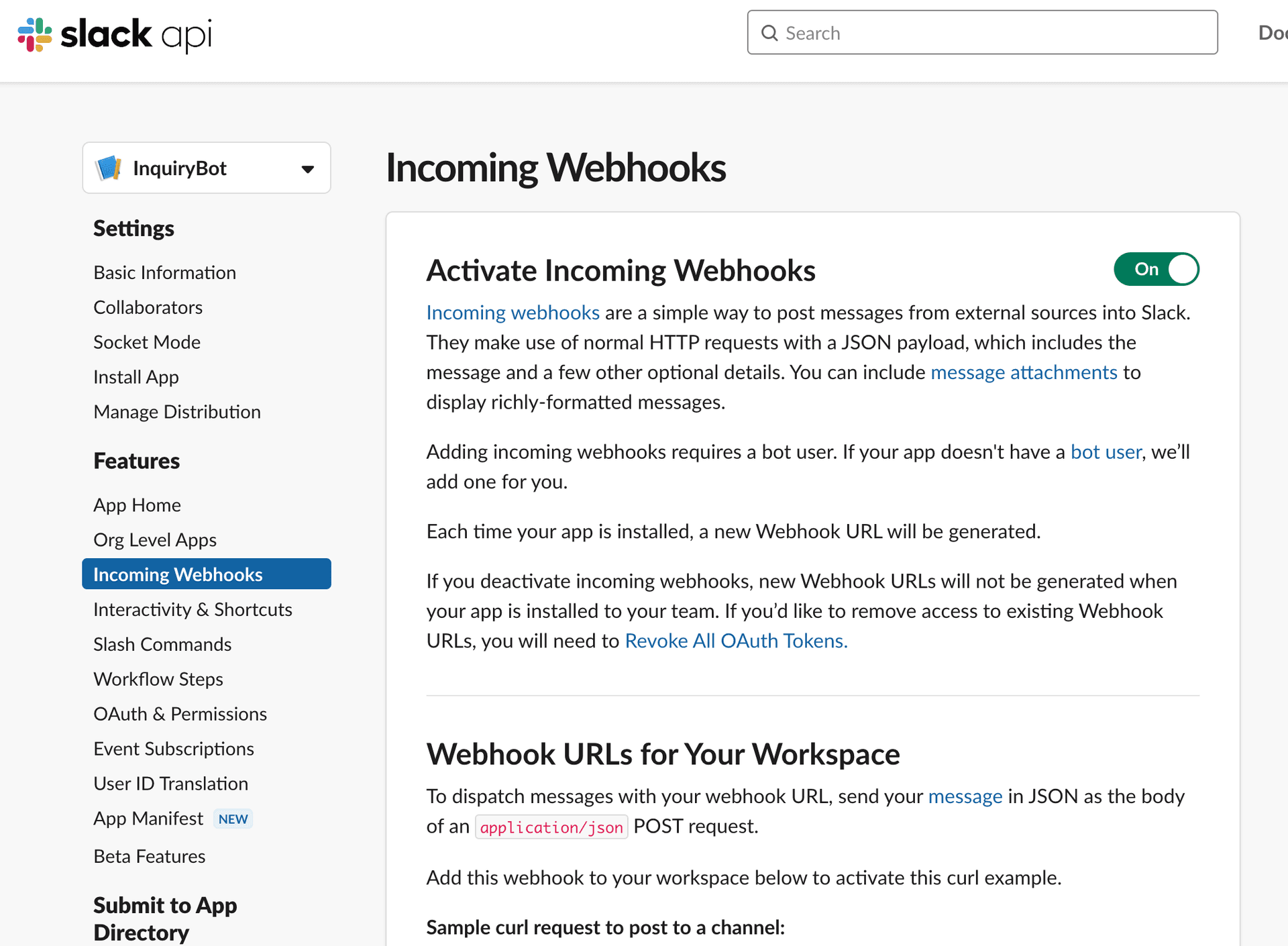Navigate to Socket Mode
The image size is (1288, 946).
(147, 341)
